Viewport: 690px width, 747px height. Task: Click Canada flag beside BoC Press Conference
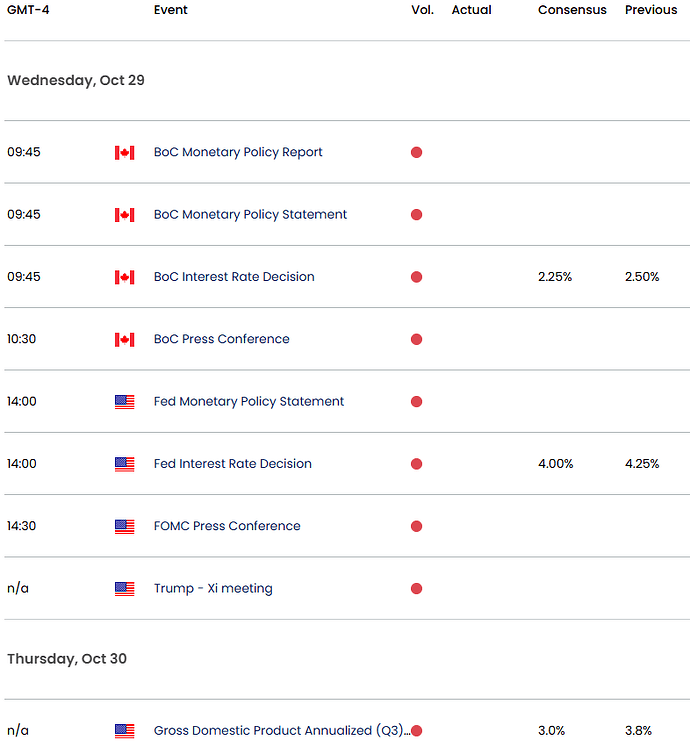coord(124,340)
